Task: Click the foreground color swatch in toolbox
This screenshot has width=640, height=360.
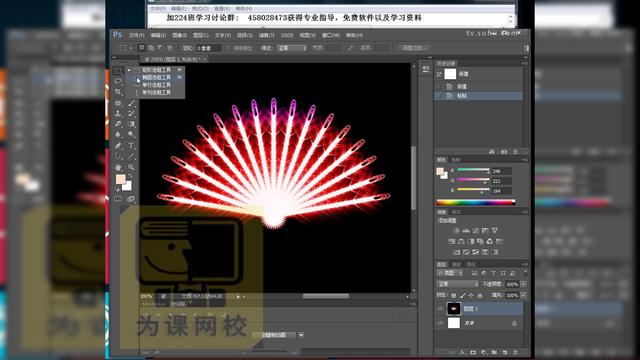Action: 120,179
